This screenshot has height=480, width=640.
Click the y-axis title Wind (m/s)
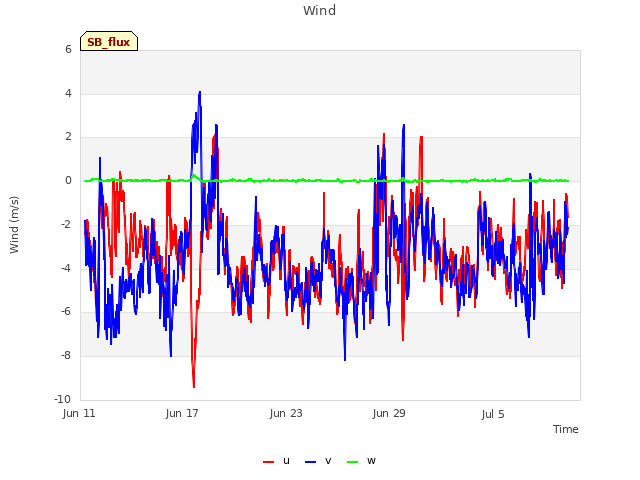(x=14, y=225)
